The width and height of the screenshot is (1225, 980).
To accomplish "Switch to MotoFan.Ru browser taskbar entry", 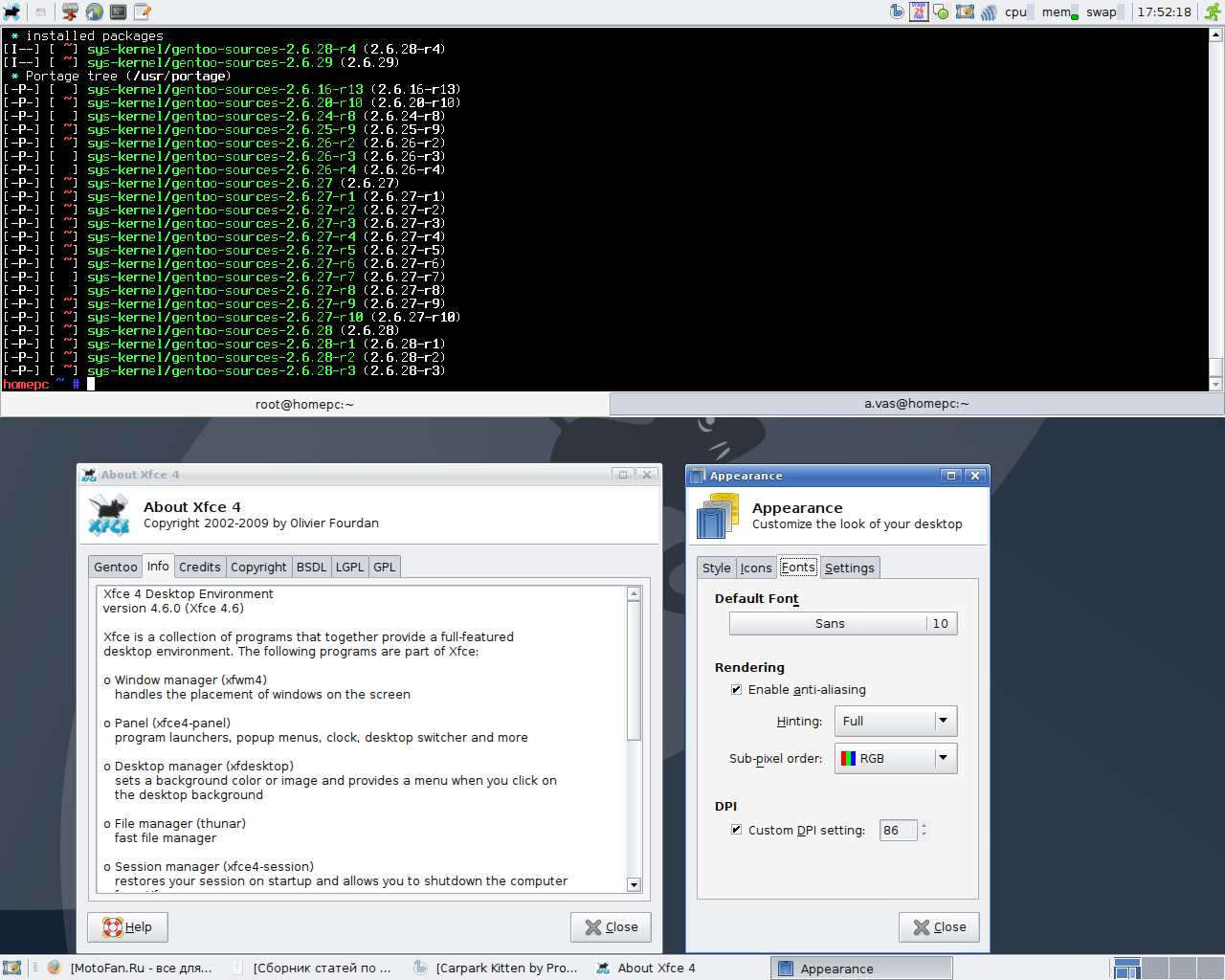I will (x=130, y=968).
